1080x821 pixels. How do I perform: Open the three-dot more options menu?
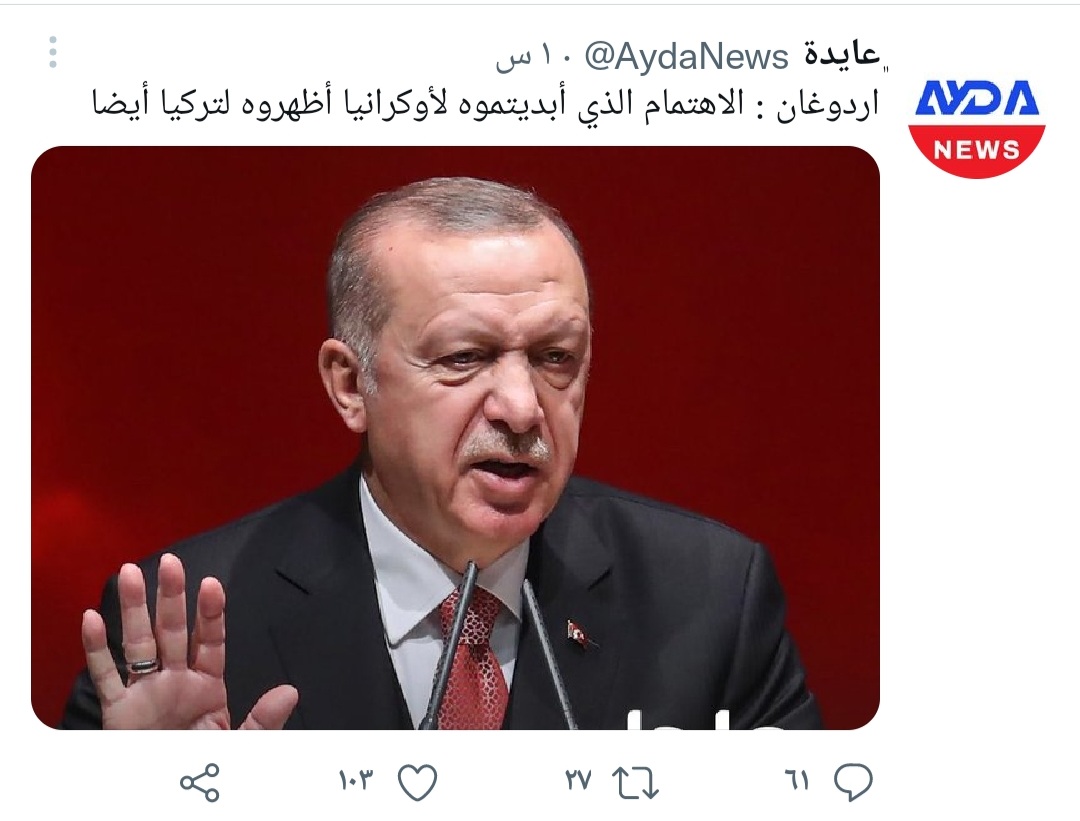click(53, 52)
